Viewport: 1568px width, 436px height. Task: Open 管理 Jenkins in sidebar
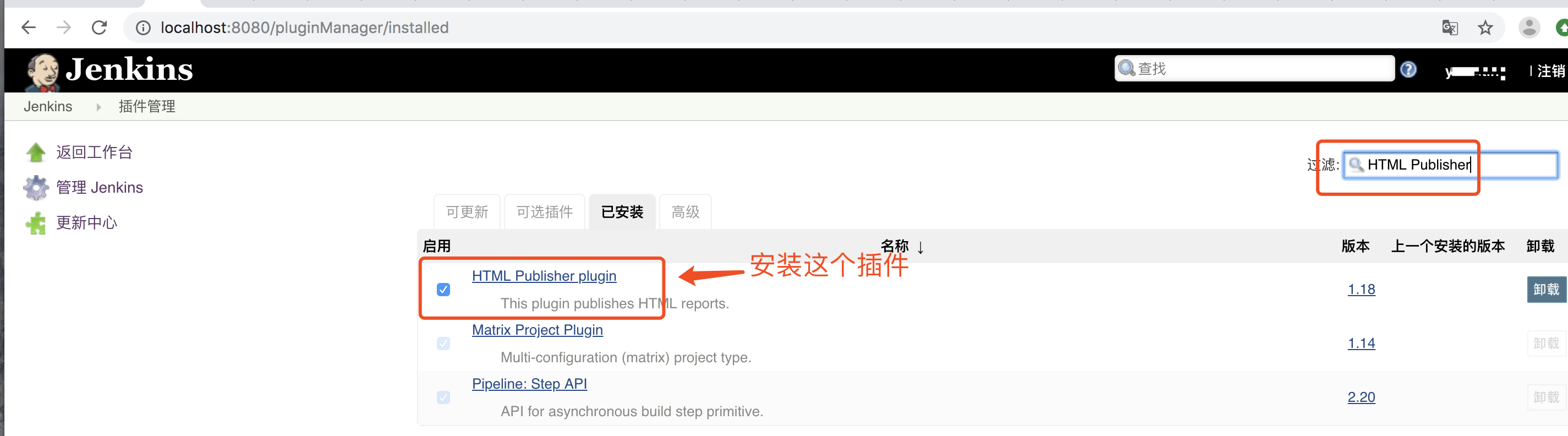99,188
